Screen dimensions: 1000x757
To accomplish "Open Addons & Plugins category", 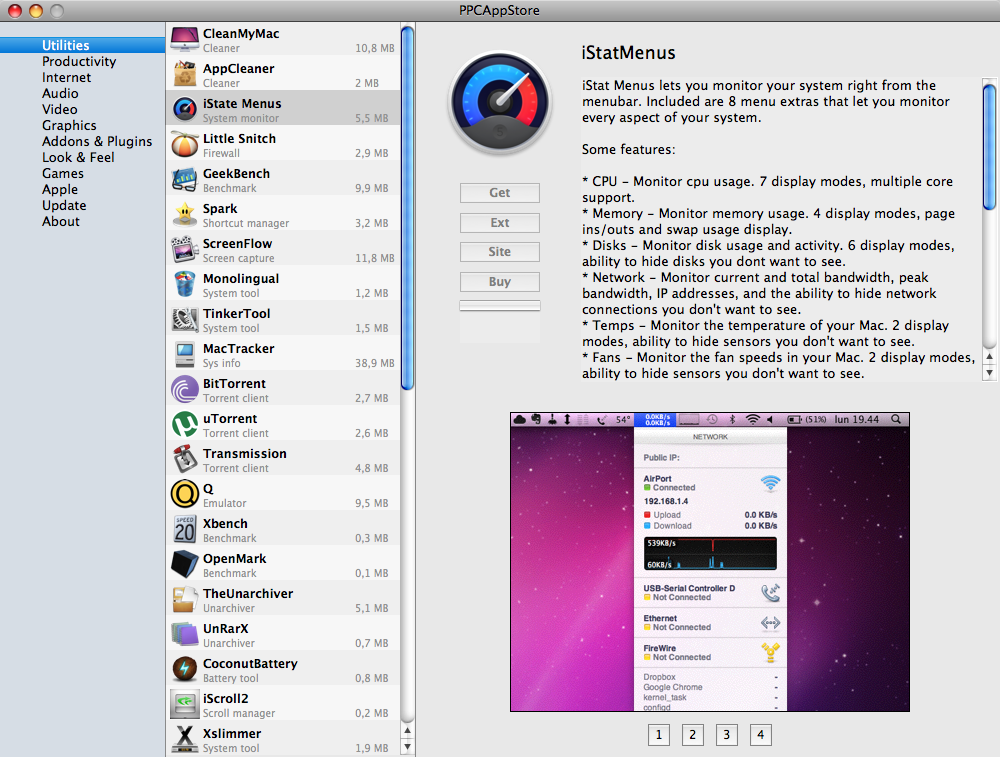I will [97, 141].
